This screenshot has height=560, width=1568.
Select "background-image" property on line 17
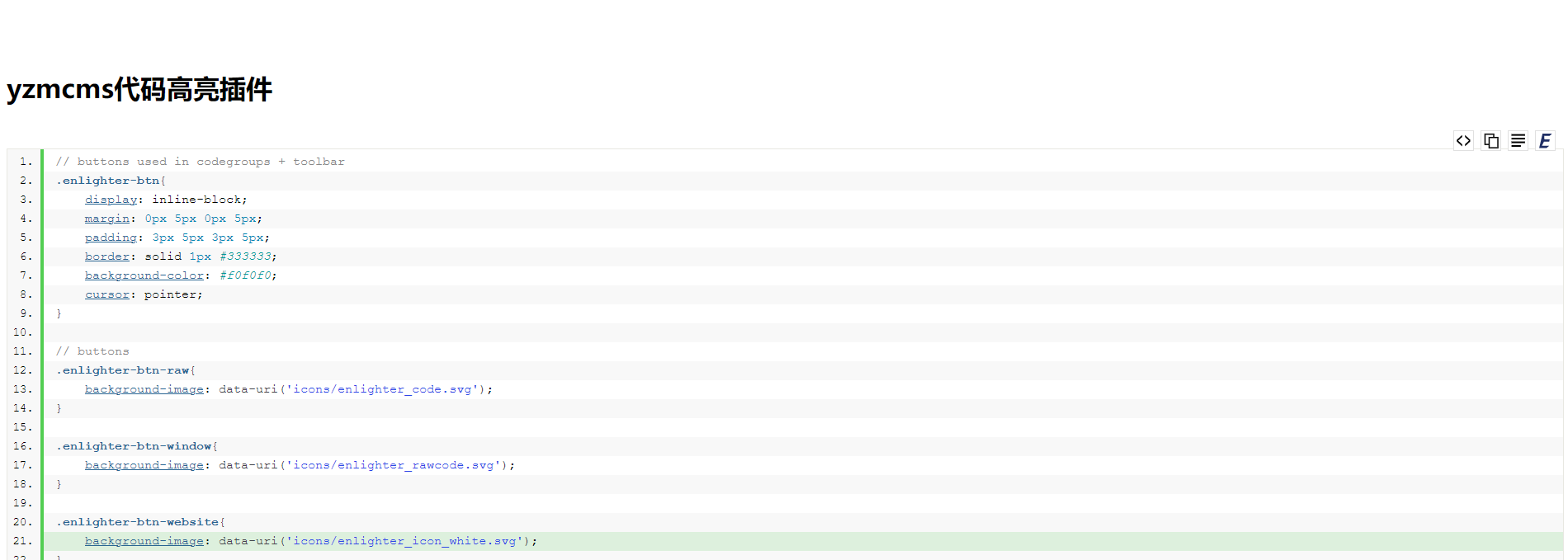144,465
